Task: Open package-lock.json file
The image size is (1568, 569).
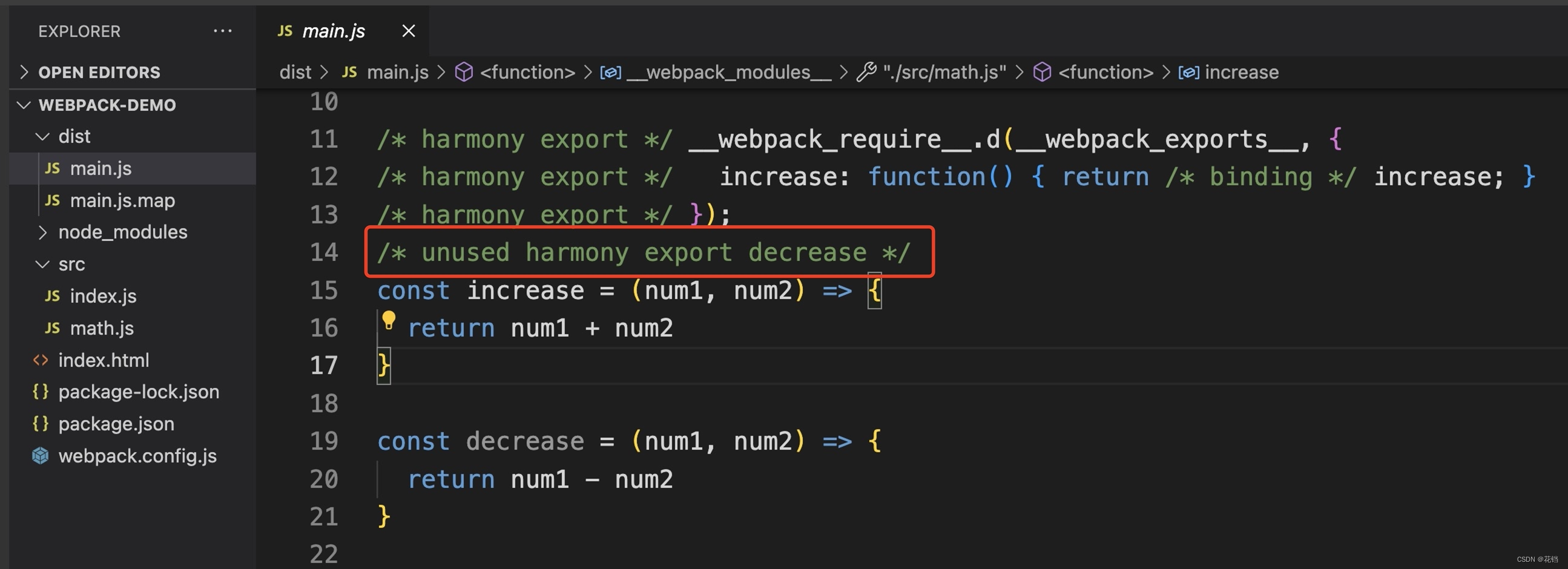Action: click(x=132, y=391)
